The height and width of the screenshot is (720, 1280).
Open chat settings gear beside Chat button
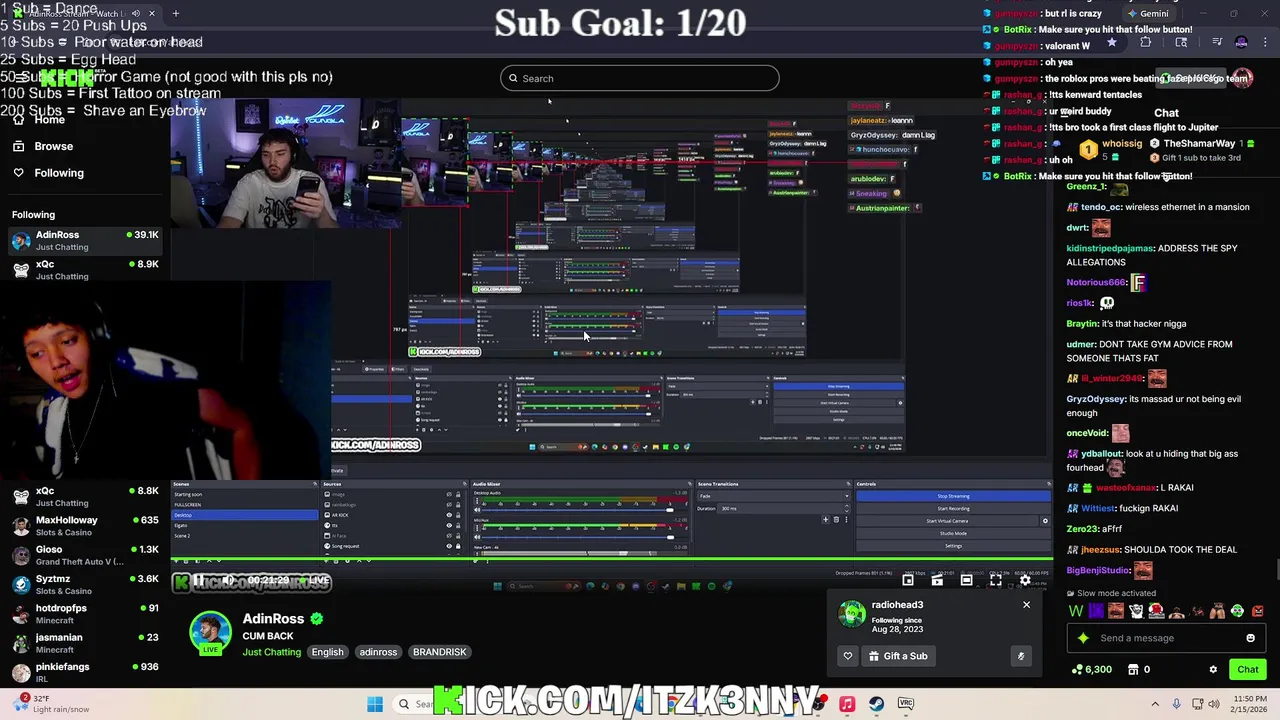click(x=1213, y=669)
